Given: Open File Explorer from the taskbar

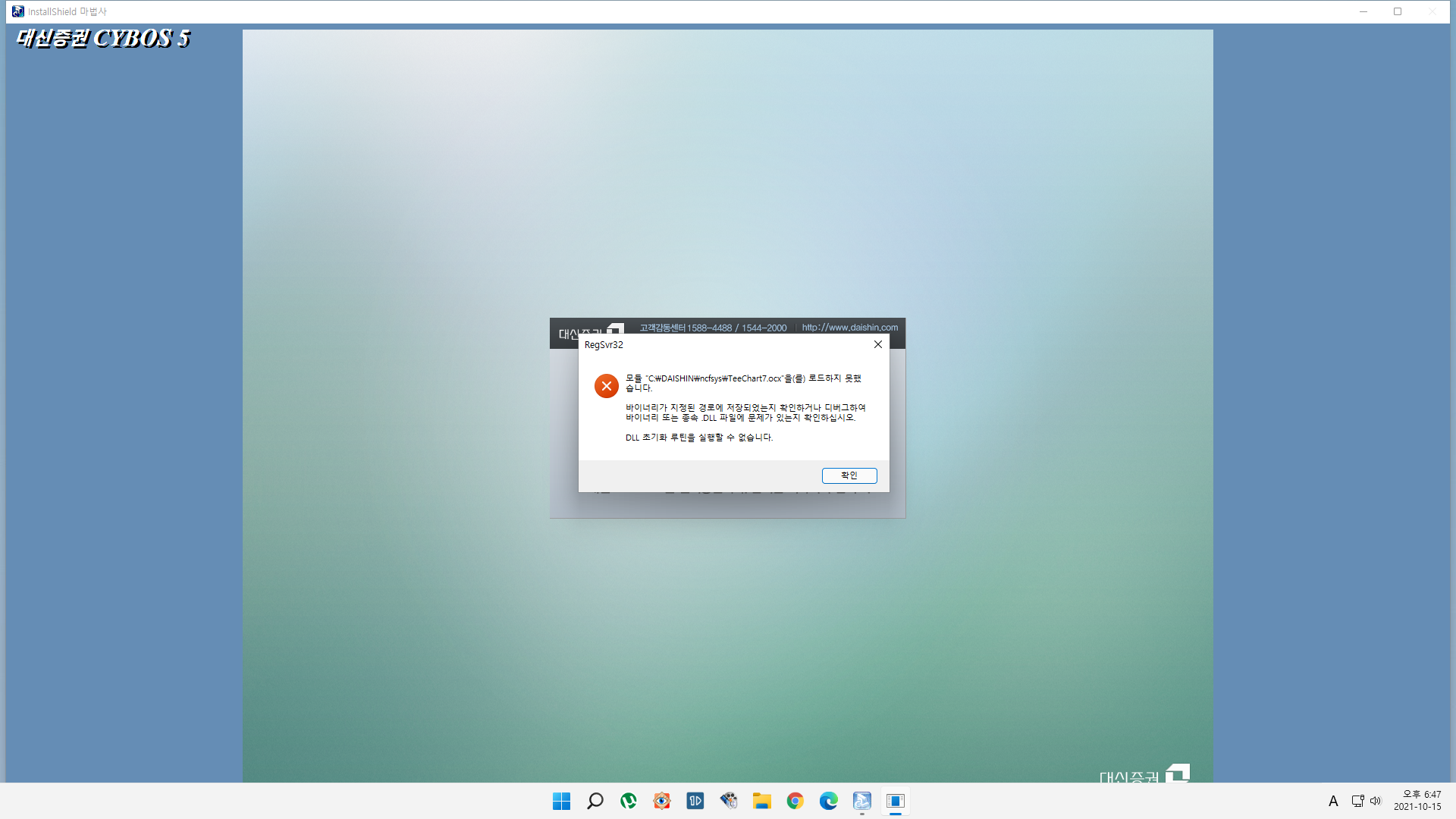Looking at the screenshot, I should (762, 801).
